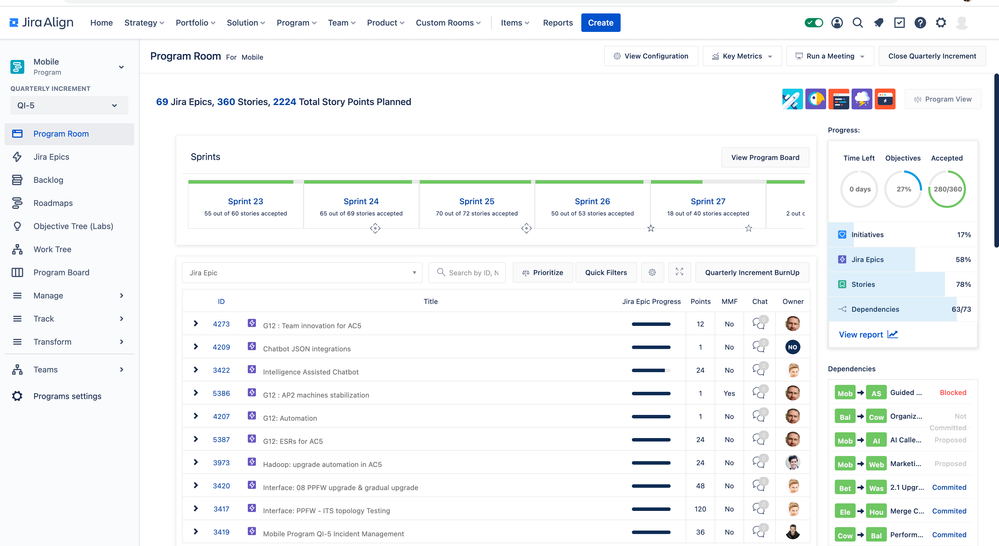This screenshot has height=546, width=999.
Task: Click the star marker under Sprint 26
Action: point(650,228)
